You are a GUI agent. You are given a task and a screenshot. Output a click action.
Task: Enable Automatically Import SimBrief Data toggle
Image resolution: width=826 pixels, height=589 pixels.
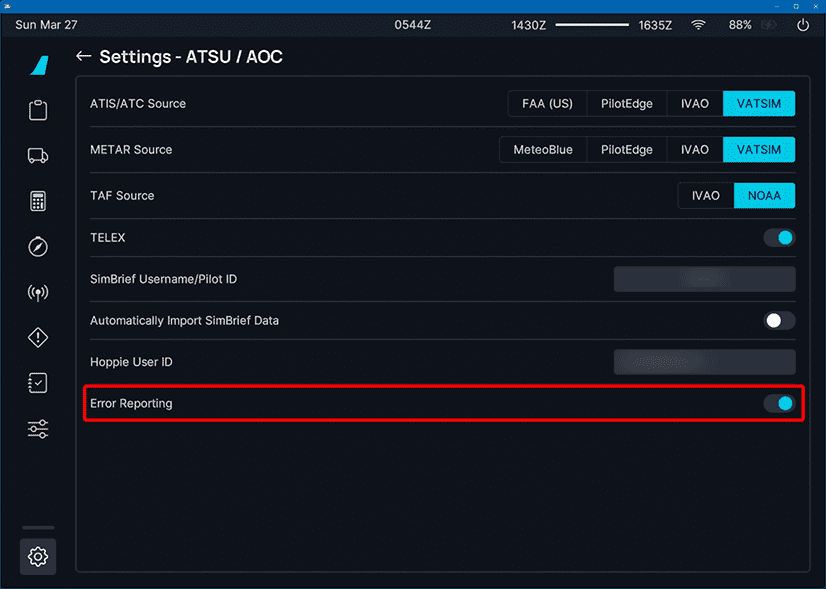pos(779,321)
